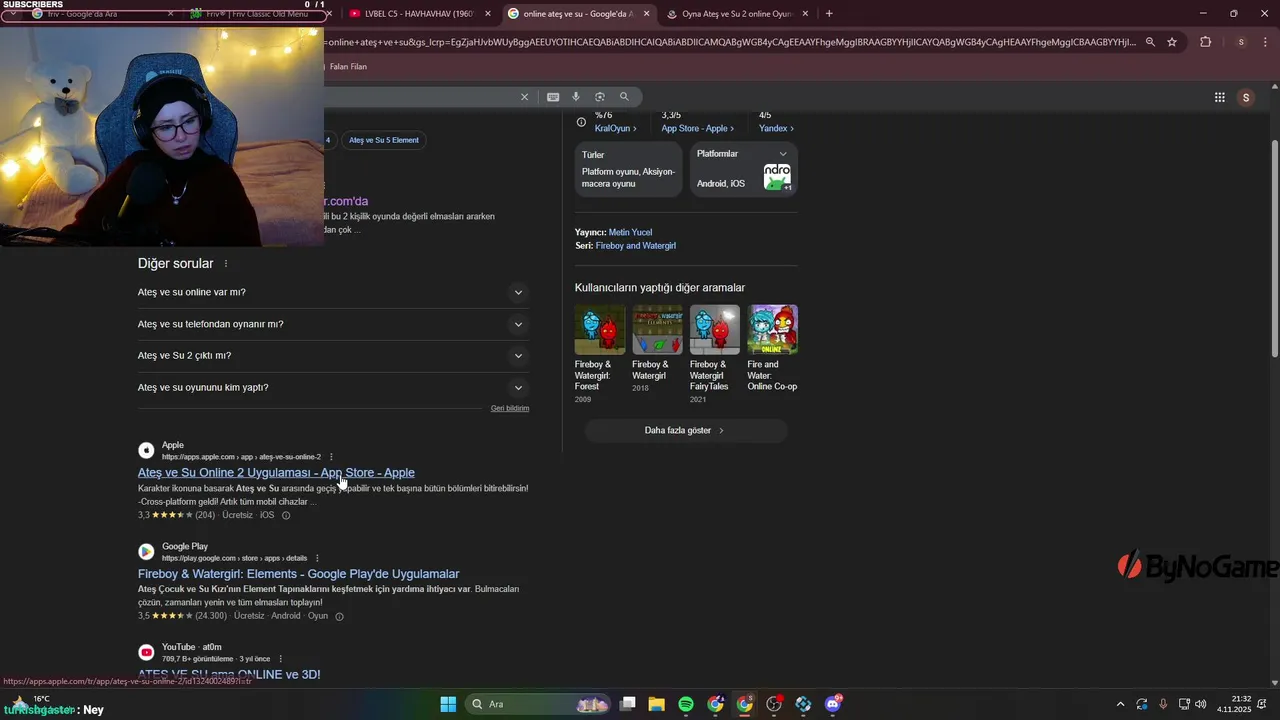
Task: Open Fire and Water: Online Co-op thumbnail
Action: [x=773, y=330]
